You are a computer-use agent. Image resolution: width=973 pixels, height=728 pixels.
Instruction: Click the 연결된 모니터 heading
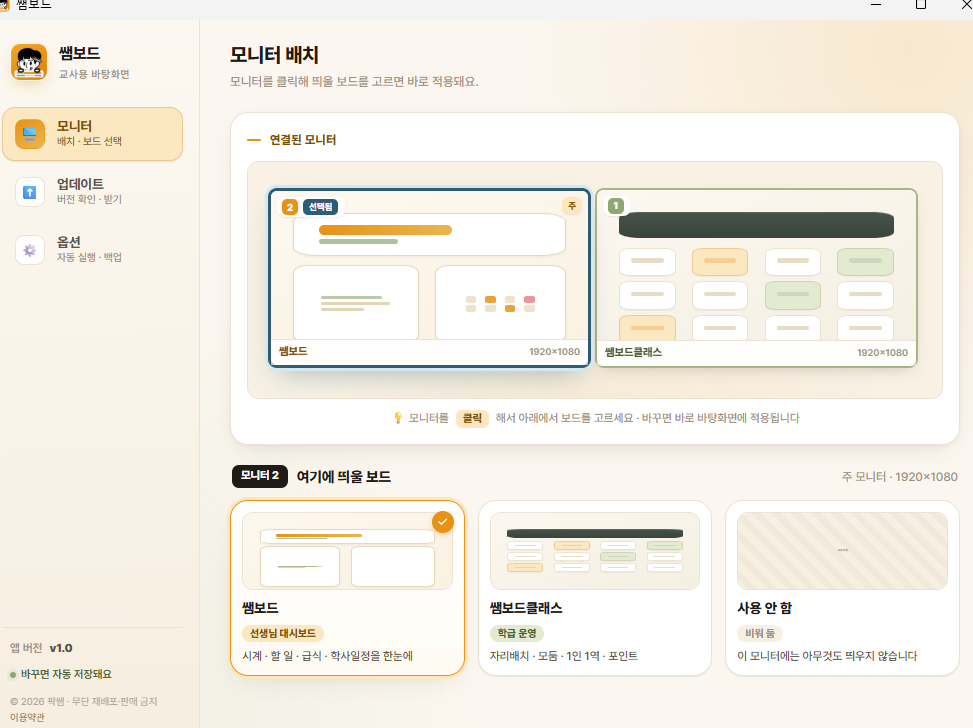[303, 140]
